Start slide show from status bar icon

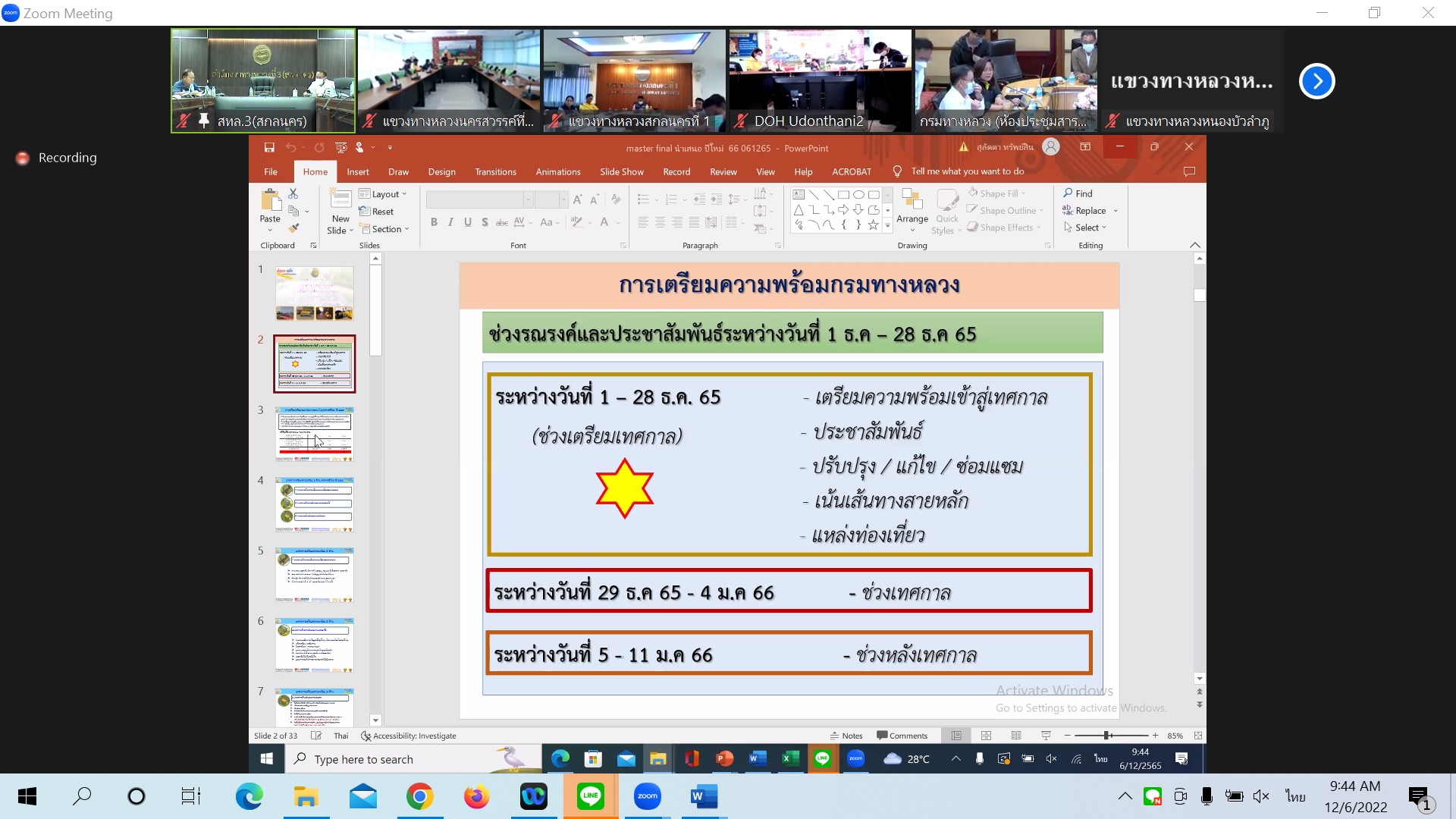pos(1046,736)
